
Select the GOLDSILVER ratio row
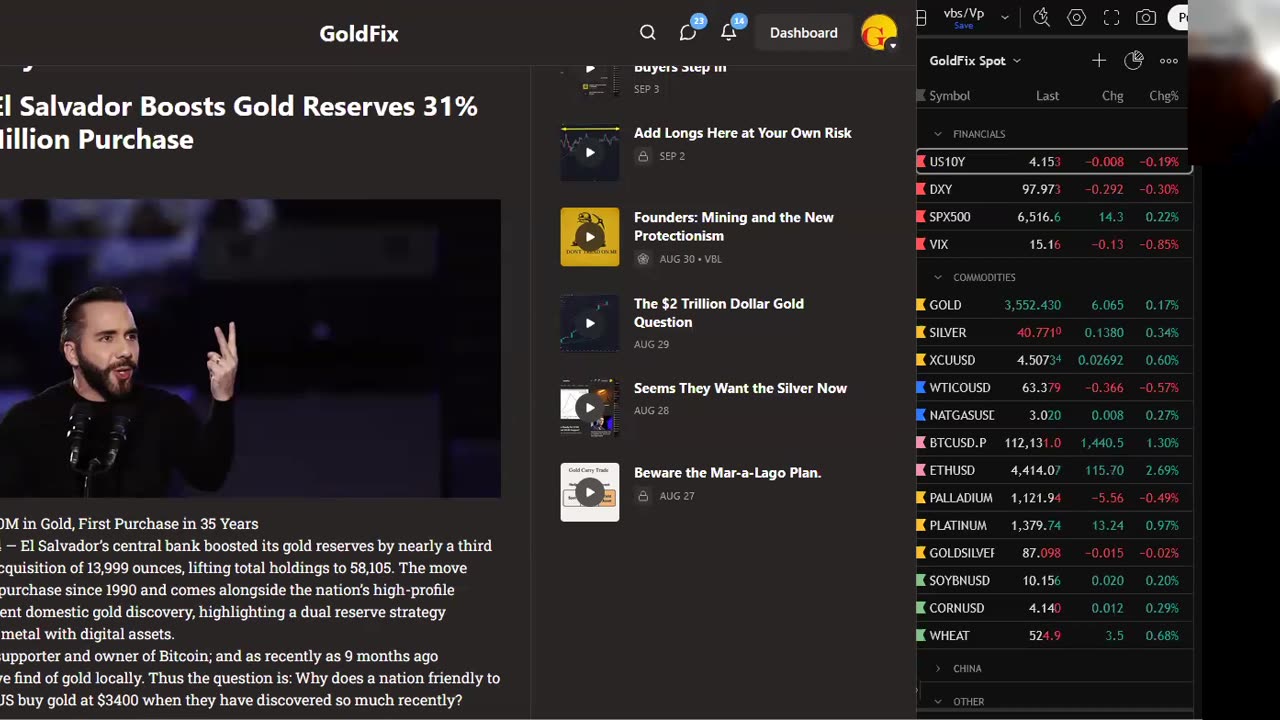tap(1054, 553)
